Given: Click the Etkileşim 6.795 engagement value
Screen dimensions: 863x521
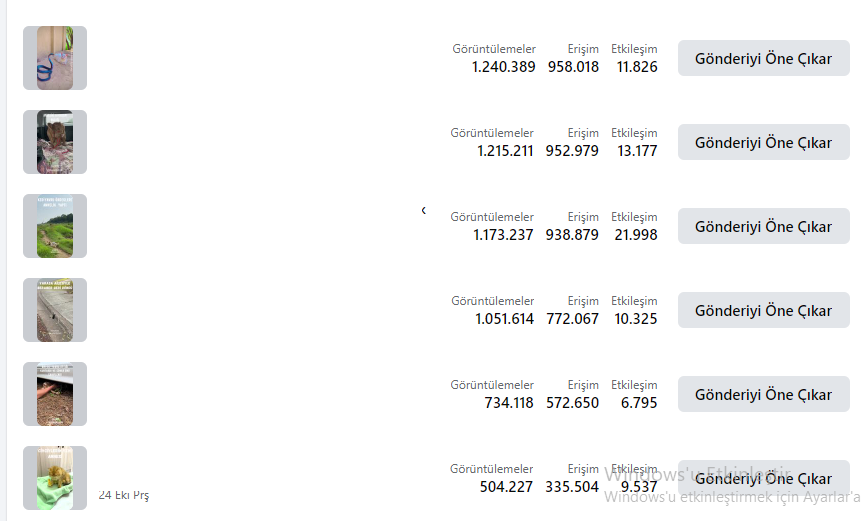Looking at the screenshot, I should coord(639,403).
